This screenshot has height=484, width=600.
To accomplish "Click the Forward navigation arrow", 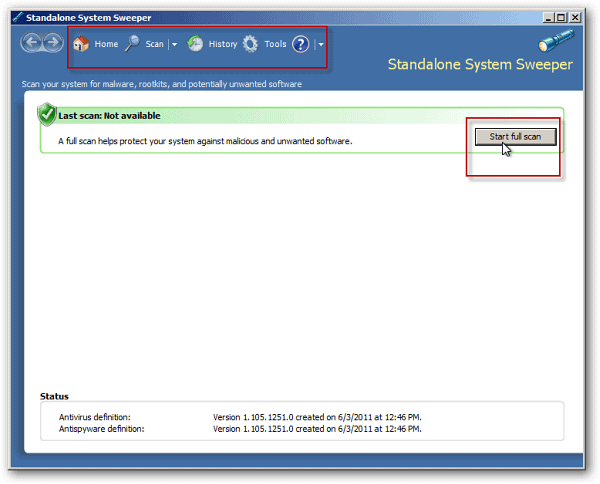I will (x=53, y=44).
